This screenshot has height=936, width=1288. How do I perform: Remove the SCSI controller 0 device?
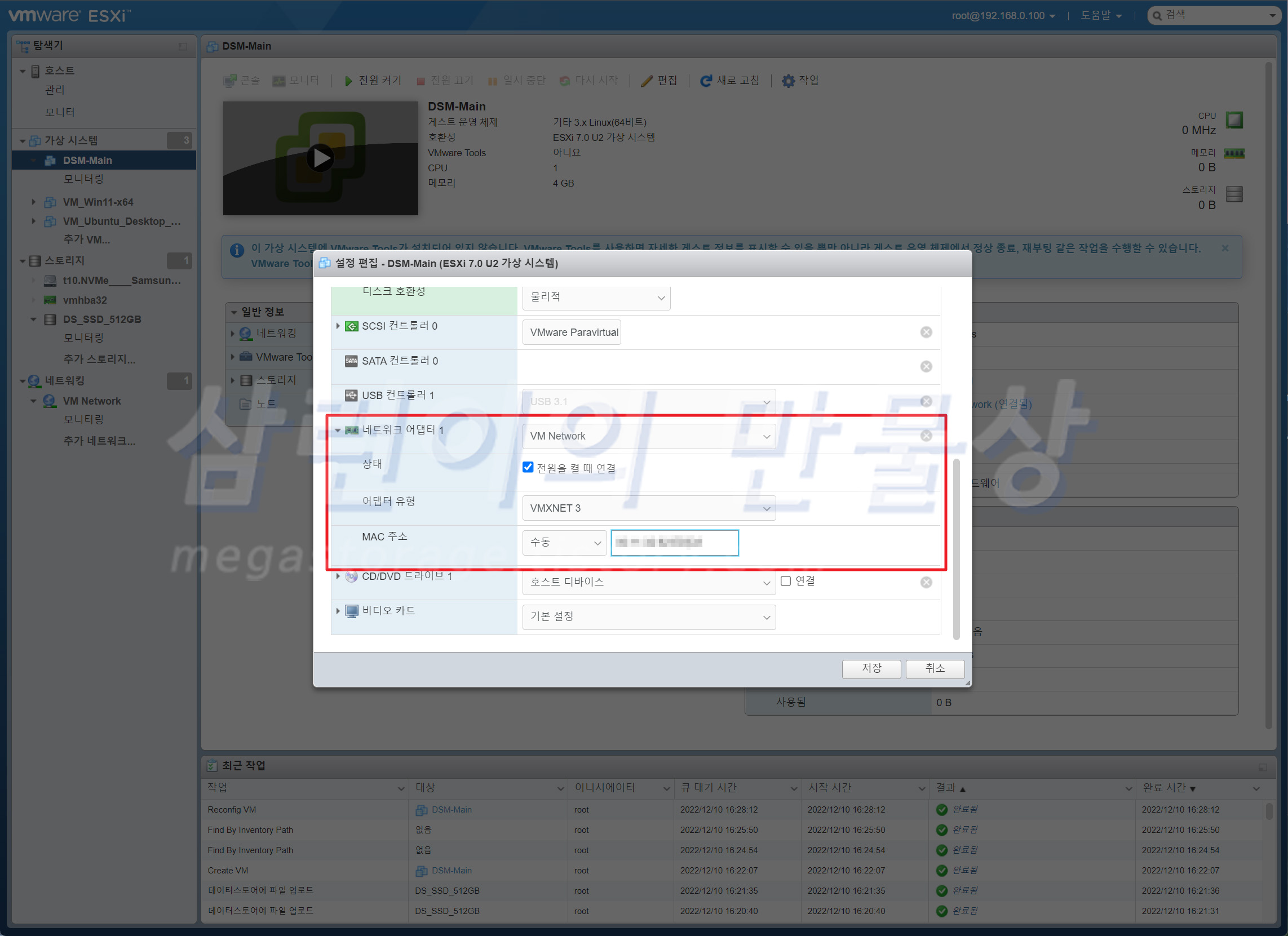926,332
